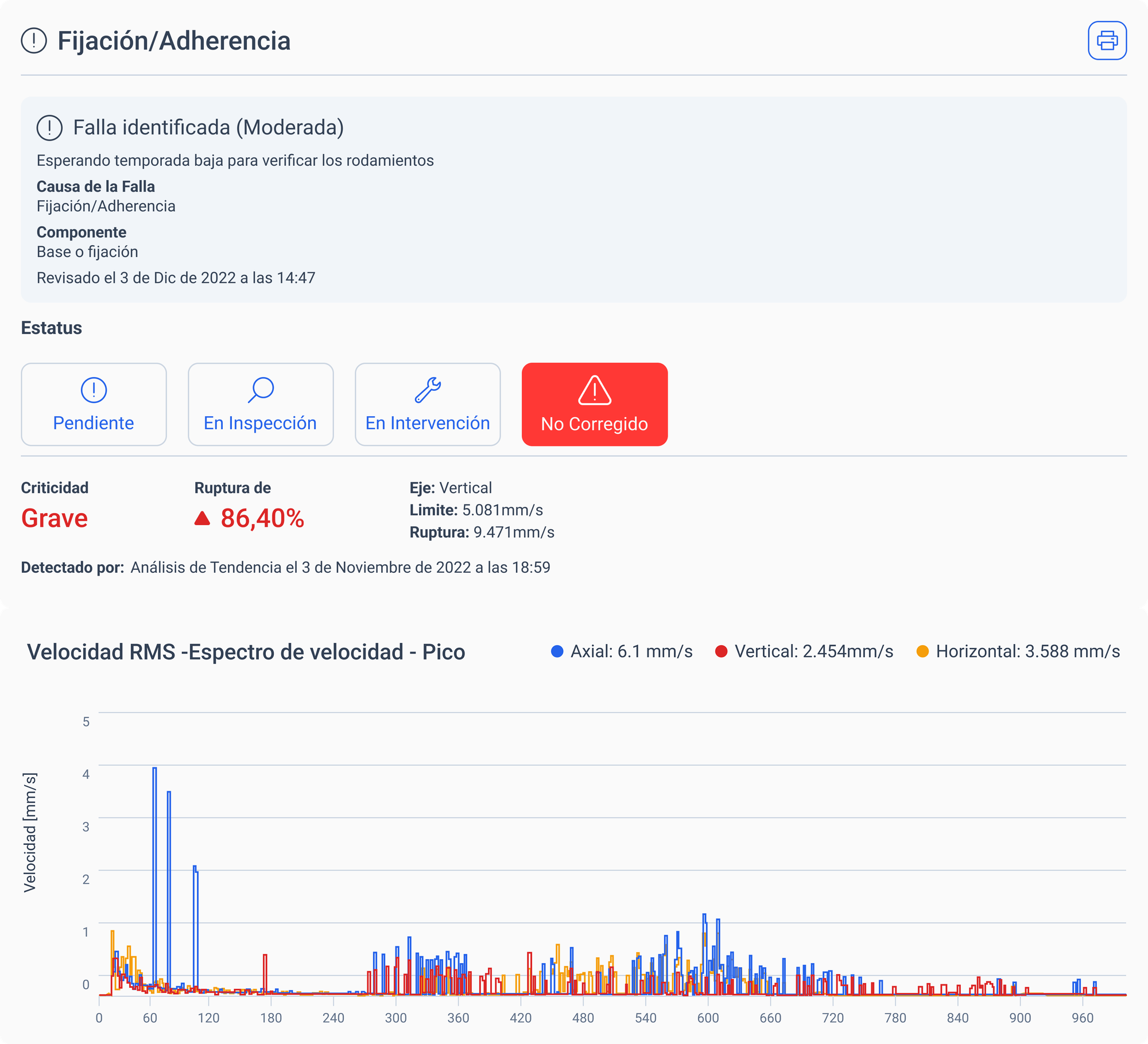
Task: Toggle Horizontal series via orange legend dot
Action: tap(922, 651)
